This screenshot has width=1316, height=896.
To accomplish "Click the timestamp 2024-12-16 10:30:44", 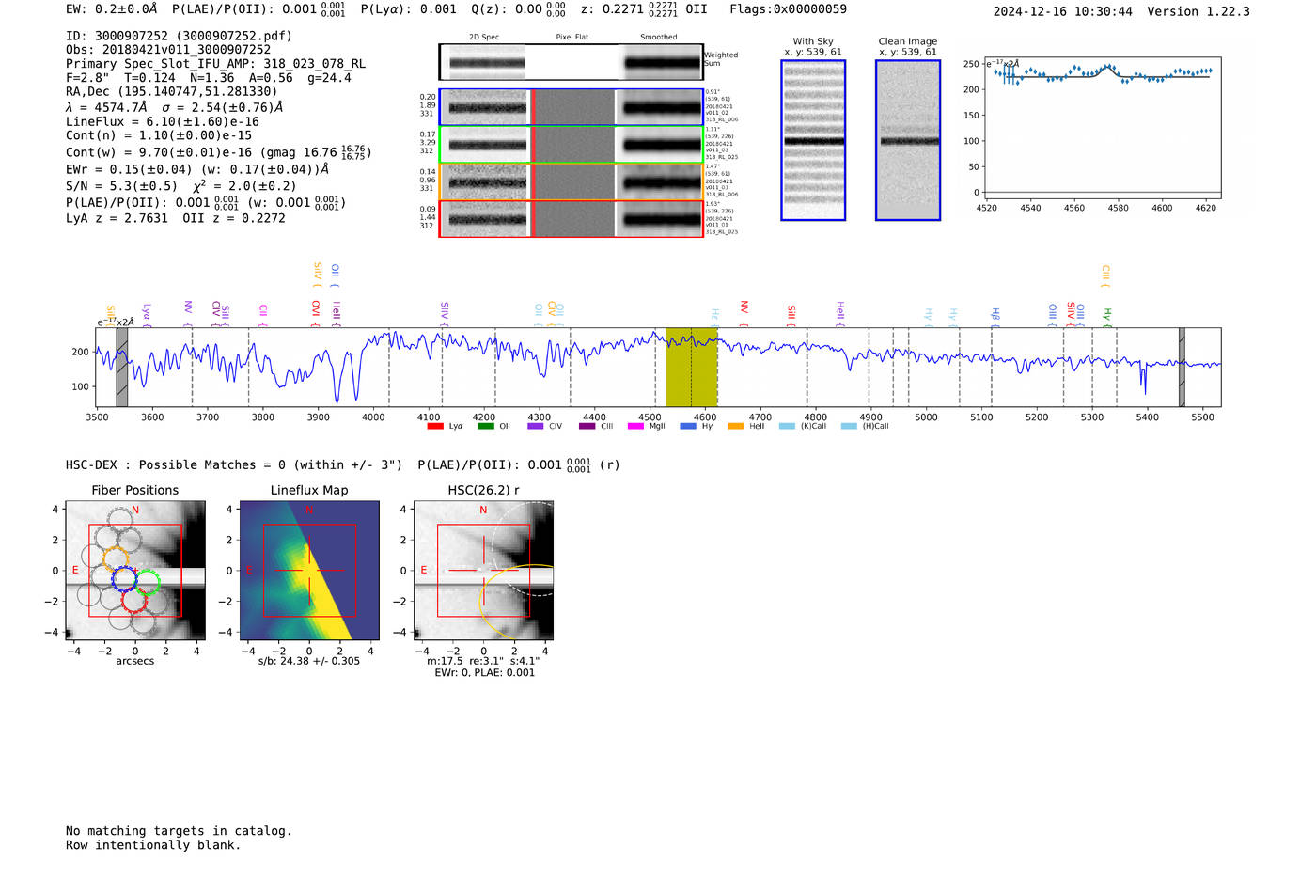I will tap(1063, 11).
